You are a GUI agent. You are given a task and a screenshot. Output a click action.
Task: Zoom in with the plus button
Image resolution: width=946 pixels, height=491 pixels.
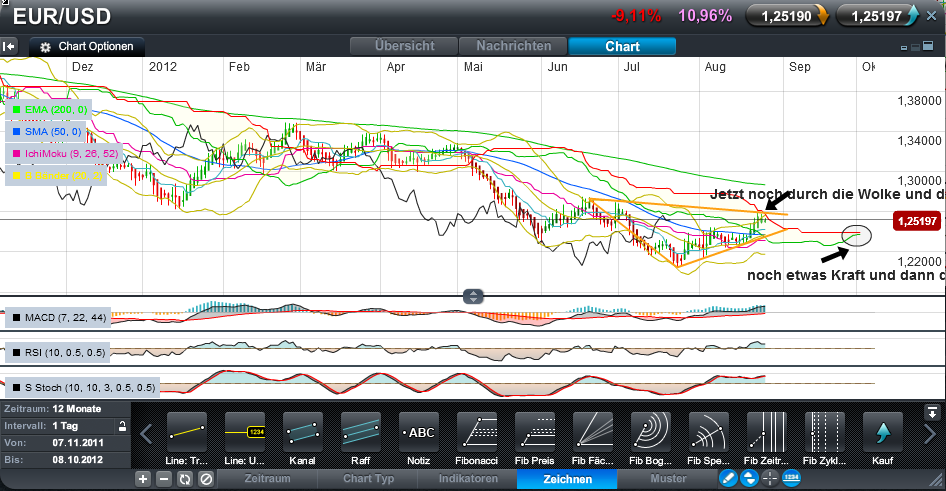(x=142, y=479)
